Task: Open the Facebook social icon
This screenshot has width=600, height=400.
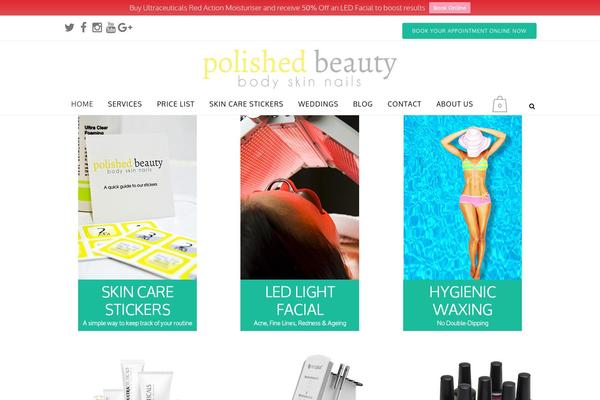Action: click(x=84, y=27)
